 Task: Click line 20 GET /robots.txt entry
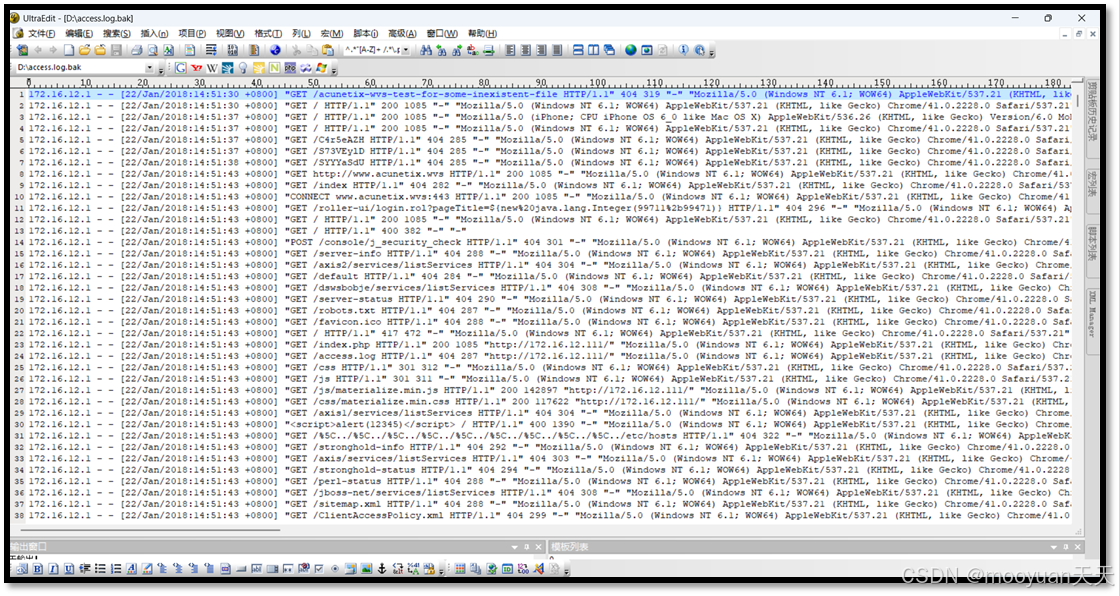(x=550, y=310)
